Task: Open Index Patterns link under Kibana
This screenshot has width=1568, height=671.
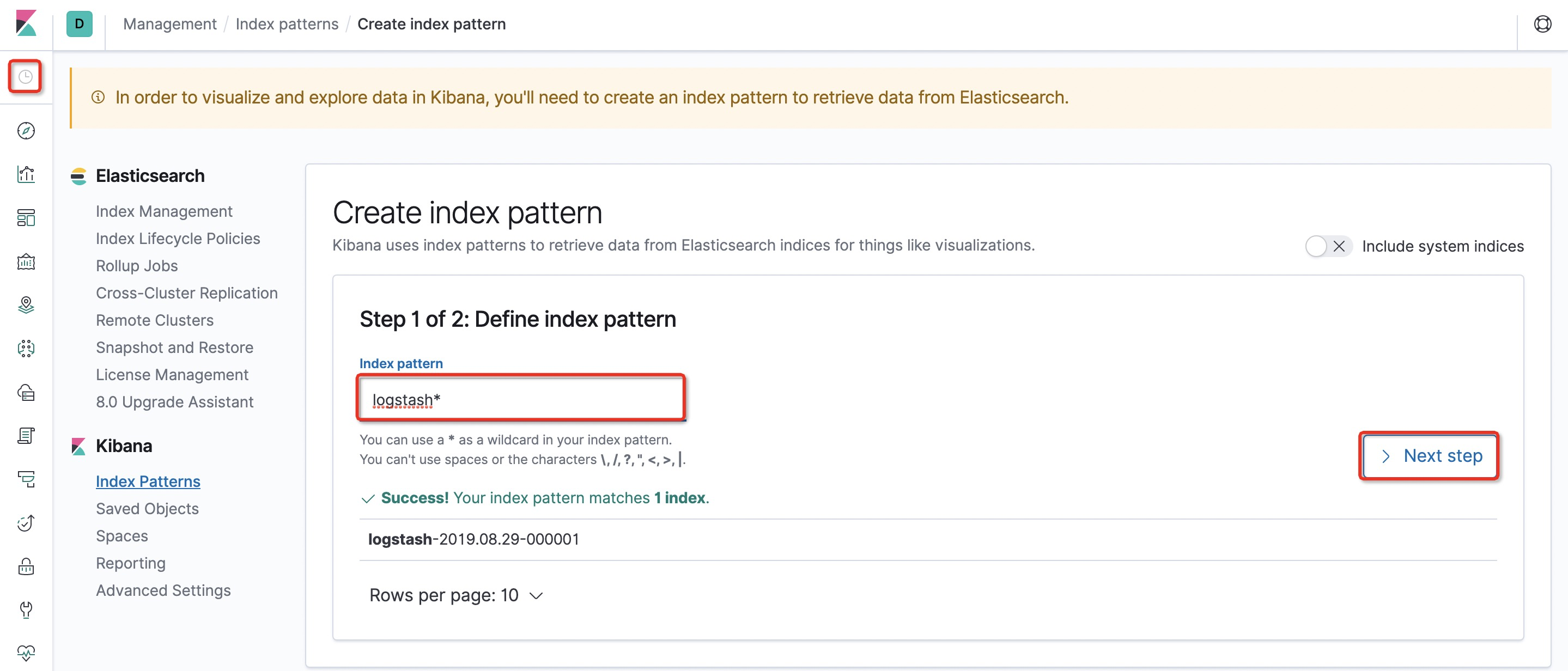Action: [148, 481]
